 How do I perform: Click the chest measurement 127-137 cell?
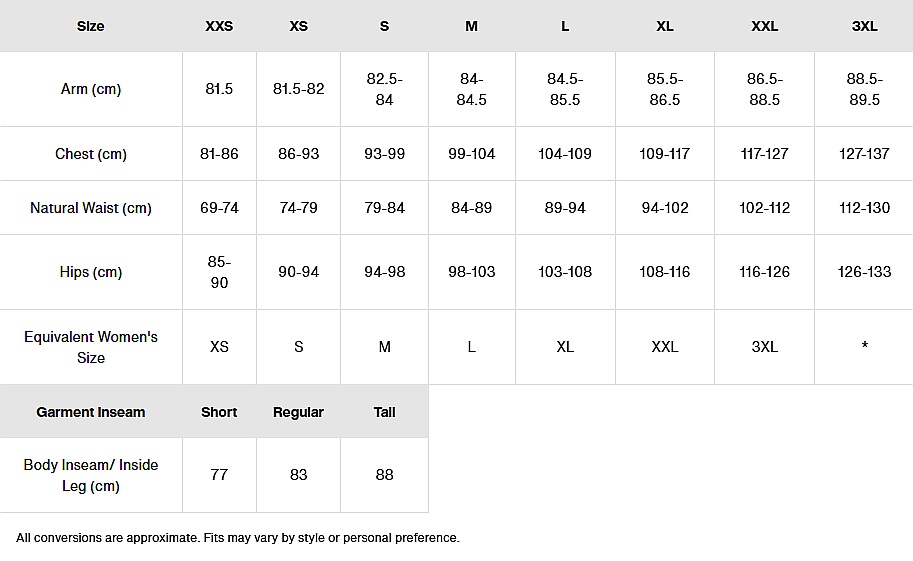[x=864, y=154]
